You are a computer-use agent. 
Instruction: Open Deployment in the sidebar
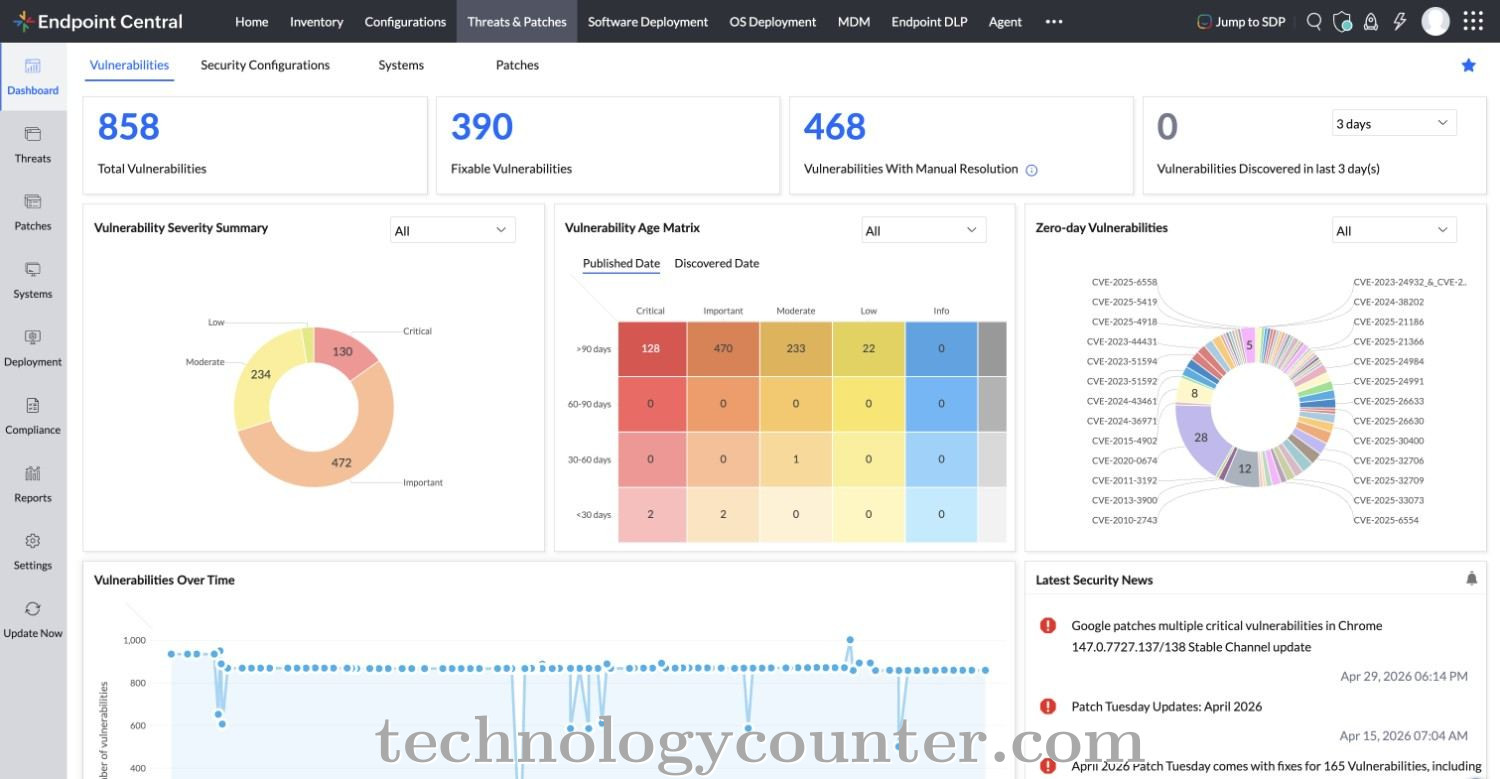pyautogui.click(x=33, y=349)
